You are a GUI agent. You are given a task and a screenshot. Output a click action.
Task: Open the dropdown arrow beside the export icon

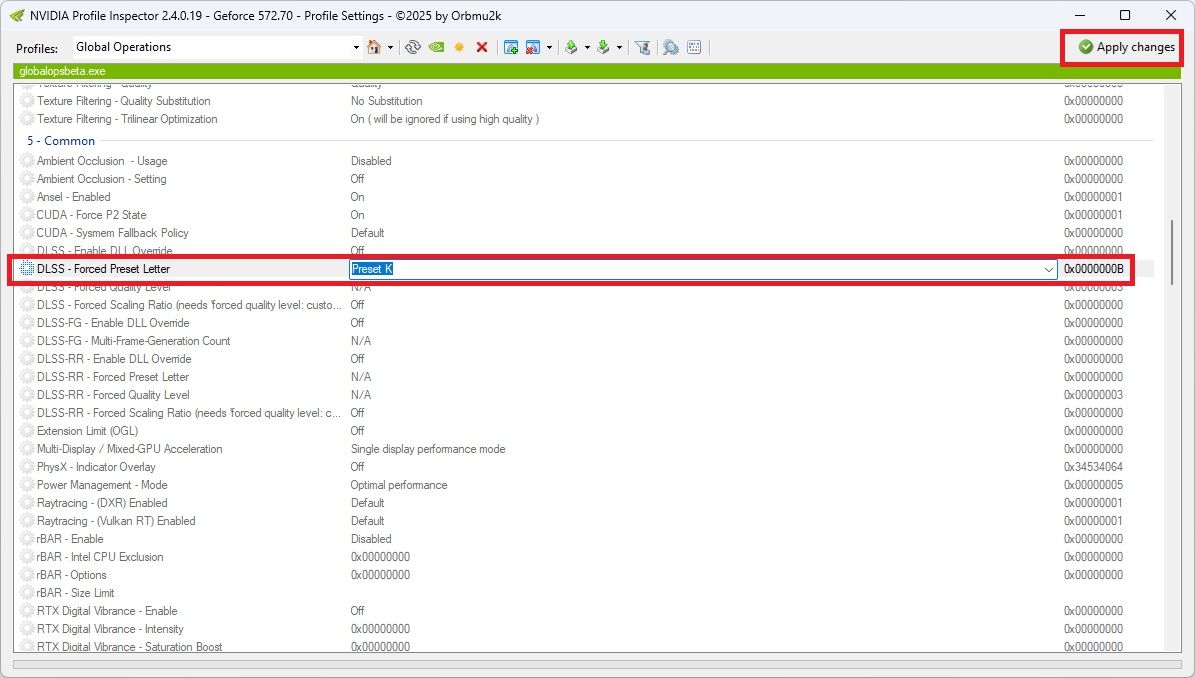(587, 47)
